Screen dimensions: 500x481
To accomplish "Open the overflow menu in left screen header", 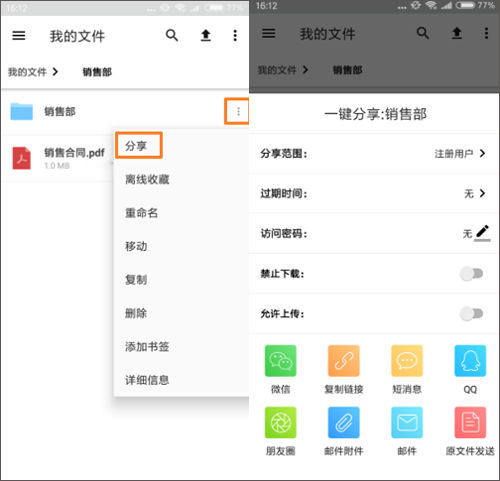I will pyautogui.click(x=235, y=35).
